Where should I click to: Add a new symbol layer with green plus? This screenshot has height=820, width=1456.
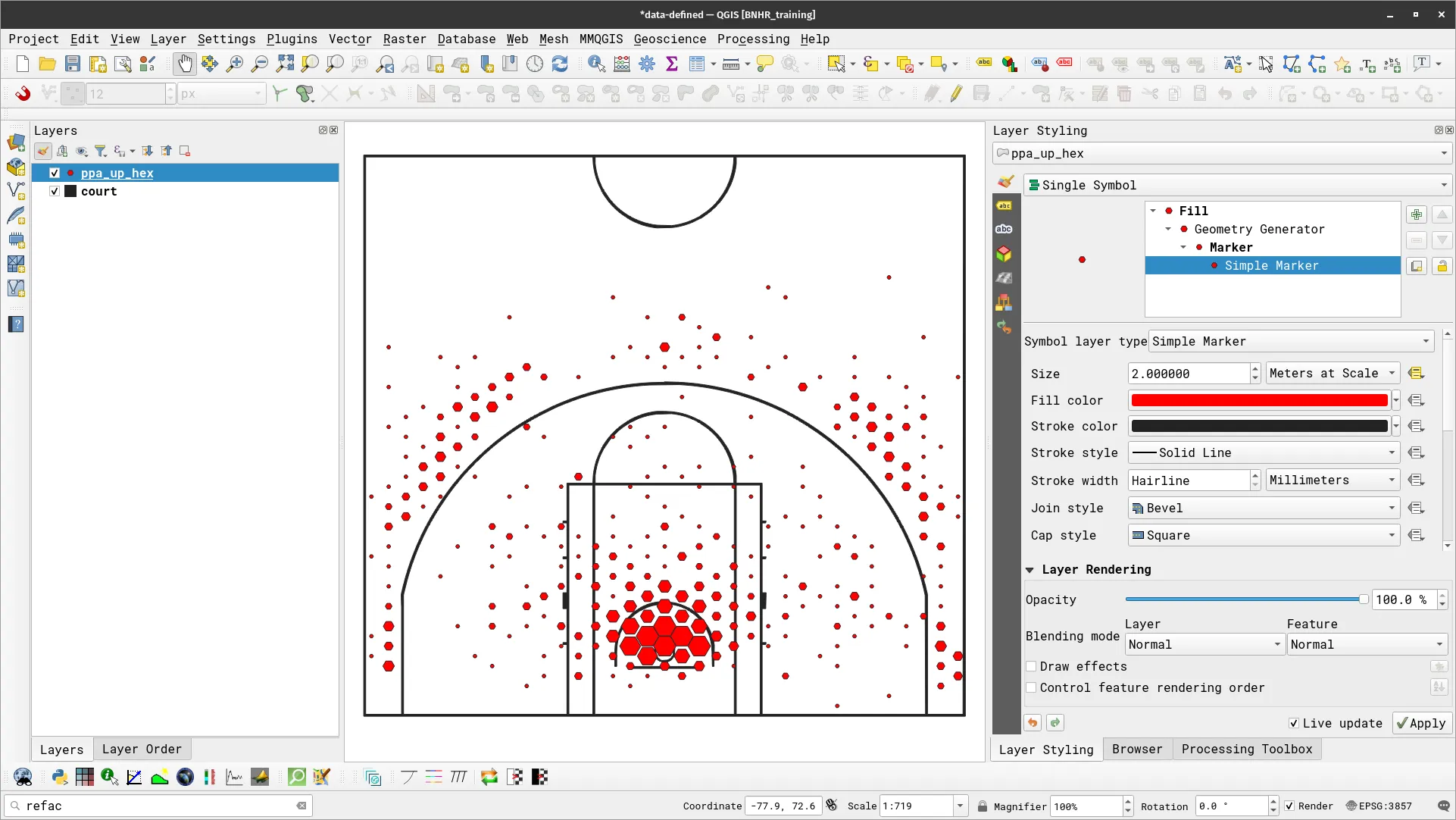pyautogui.click(x=1417, y=214)
